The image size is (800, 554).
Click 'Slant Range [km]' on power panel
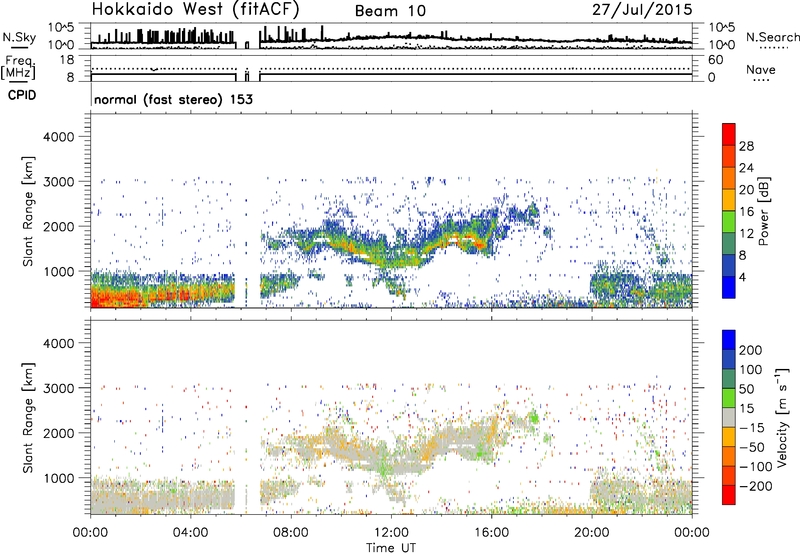28,211
